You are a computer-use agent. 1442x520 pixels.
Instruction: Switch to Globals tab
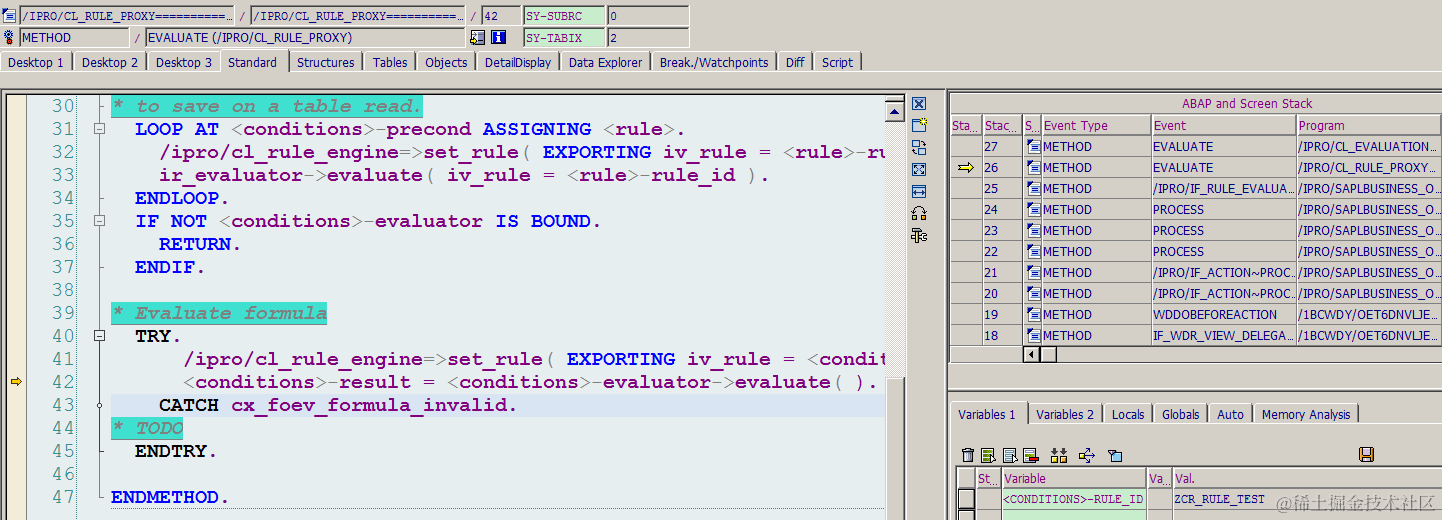pyautogui.click(x=1181, y=414)
